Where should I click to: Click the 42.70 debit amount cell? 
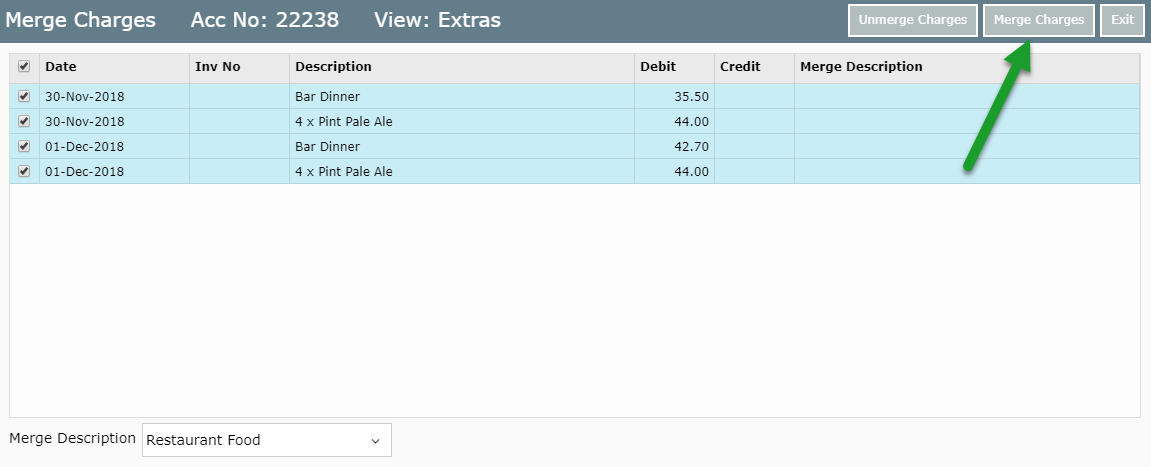(x=691, y=147)
